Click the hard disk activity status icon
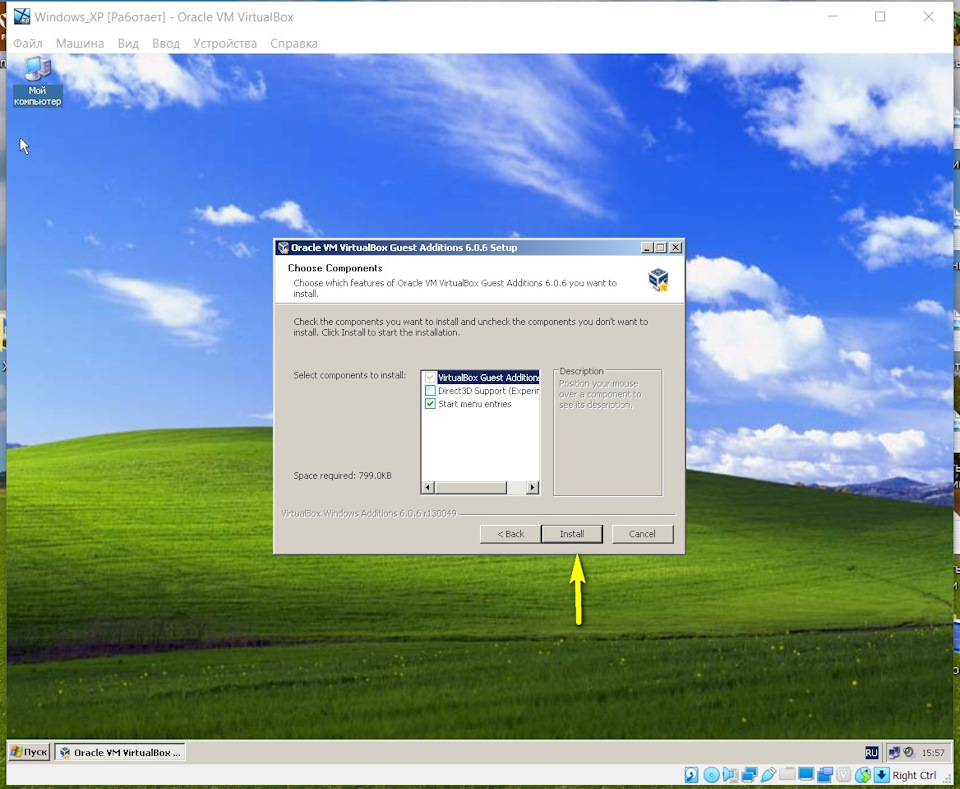960x789 pixels. (x=691, y=775)
